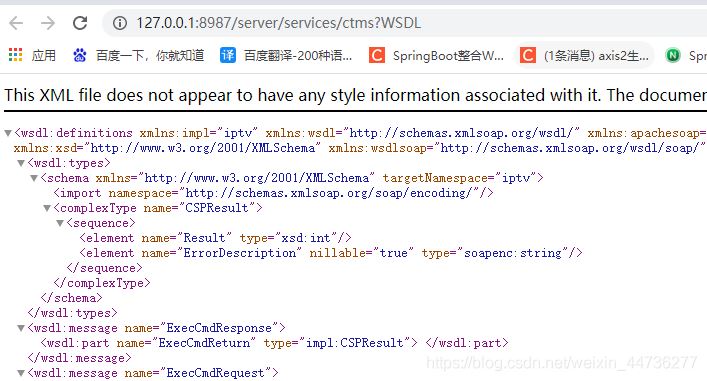707x381 pixels.
Task: View site information icon in address bar
Action: (119, 23)
